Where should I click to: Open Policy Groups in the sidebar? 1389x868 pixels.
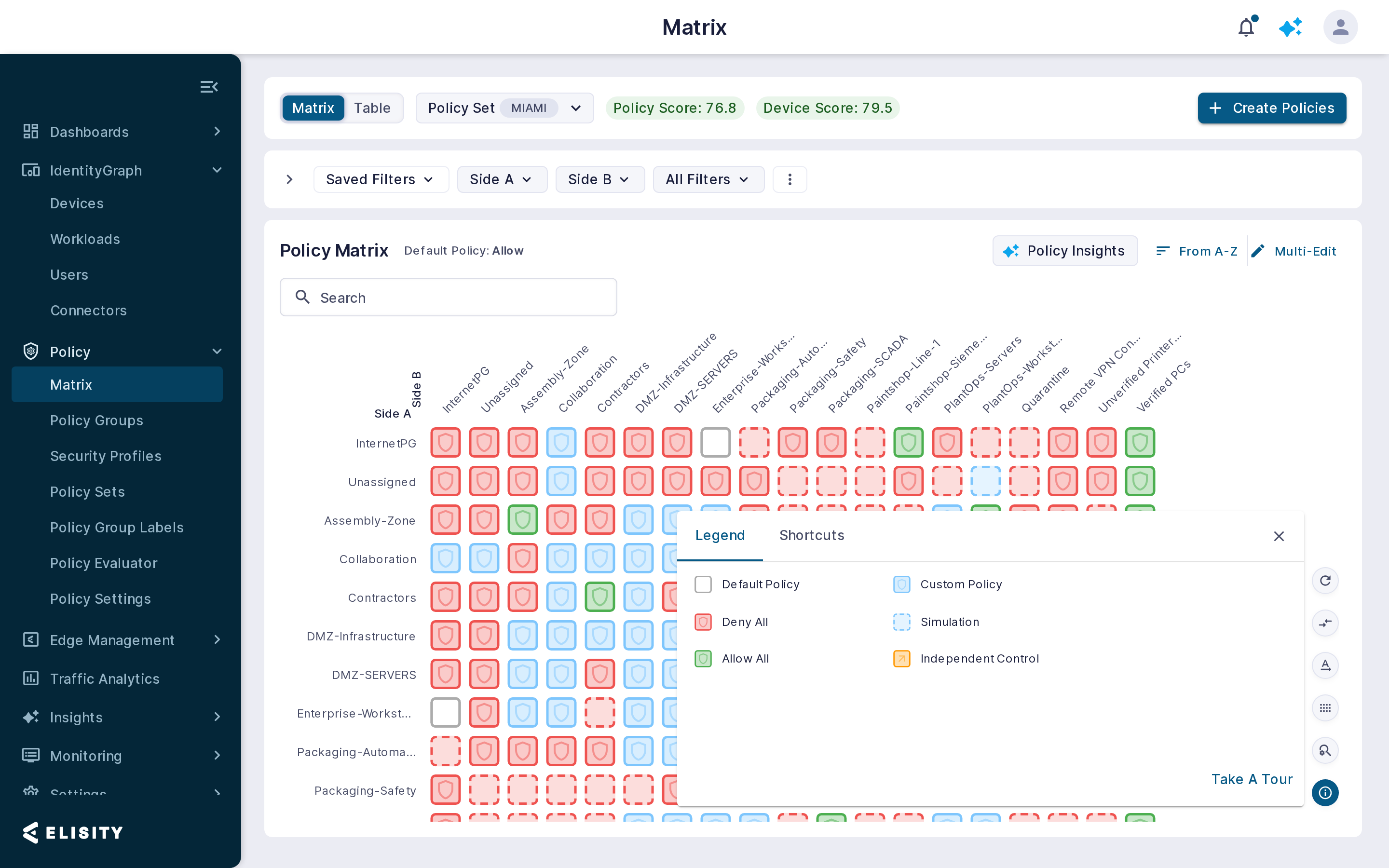96,420
